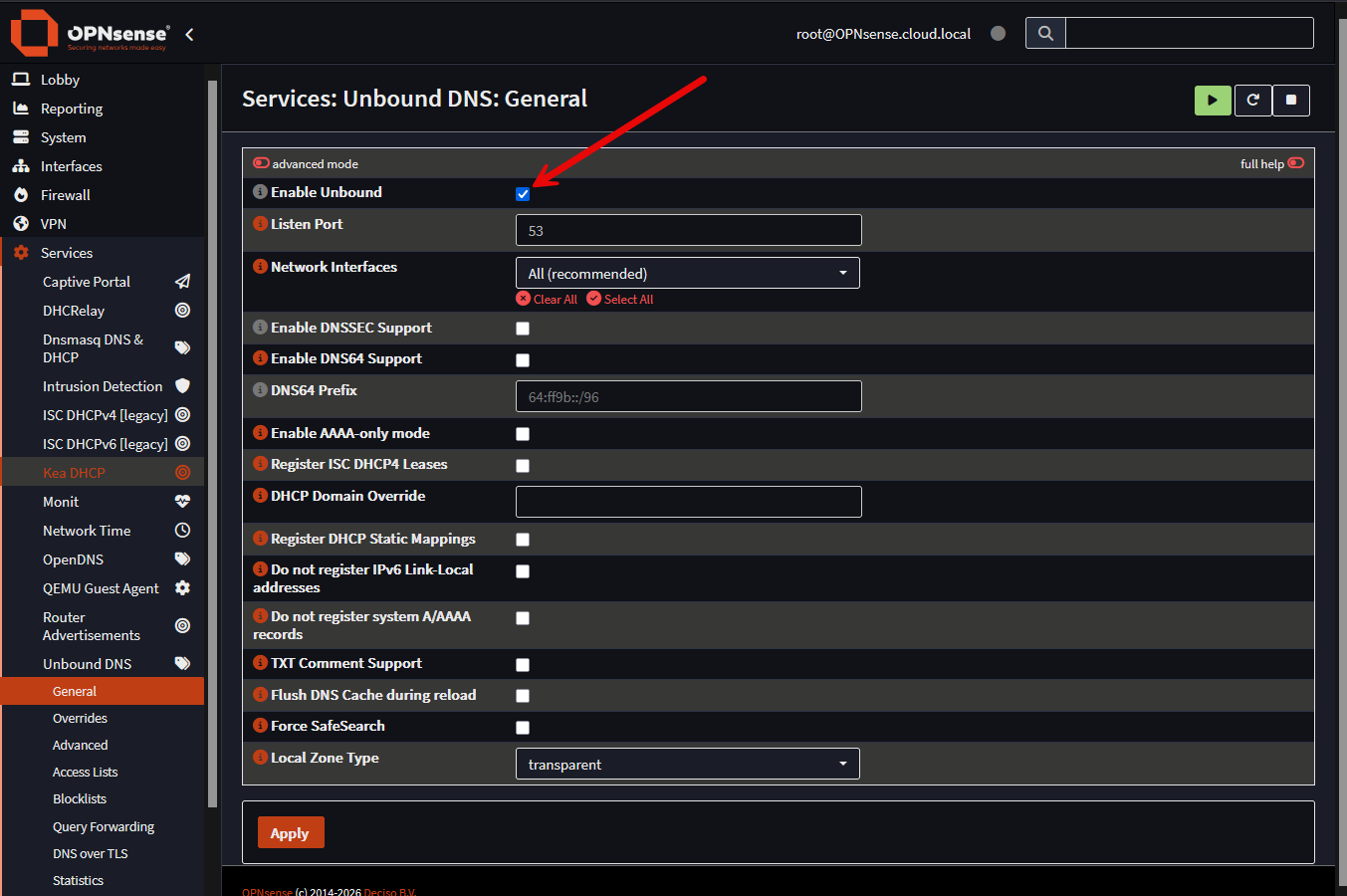This screenshot has height=896, width=1347.
Task: Click the Kea DHCP target icon
Action: coord(182,473)
